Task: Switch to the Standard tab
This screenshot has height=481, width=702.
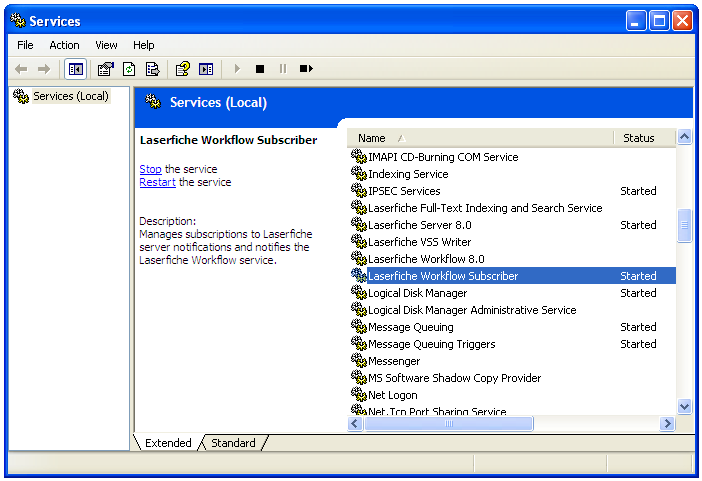Action: [233, 443]
